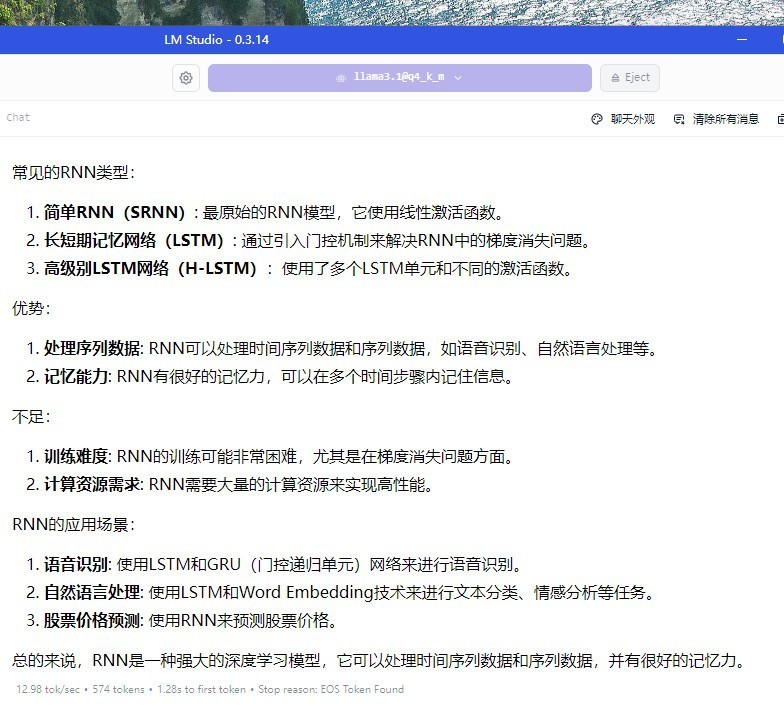
Task: Click list item 高级别LSTM网络（H-LSTM）
Action: click(300, 268)
